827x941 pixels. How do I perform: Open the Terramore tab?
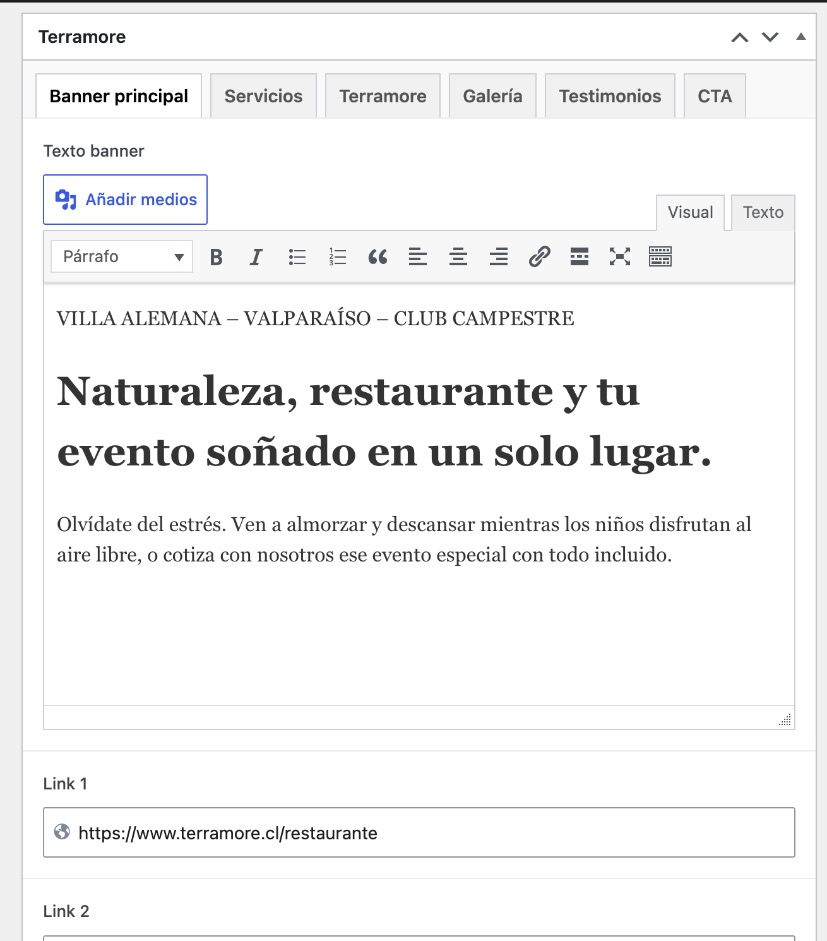[383, 96]
